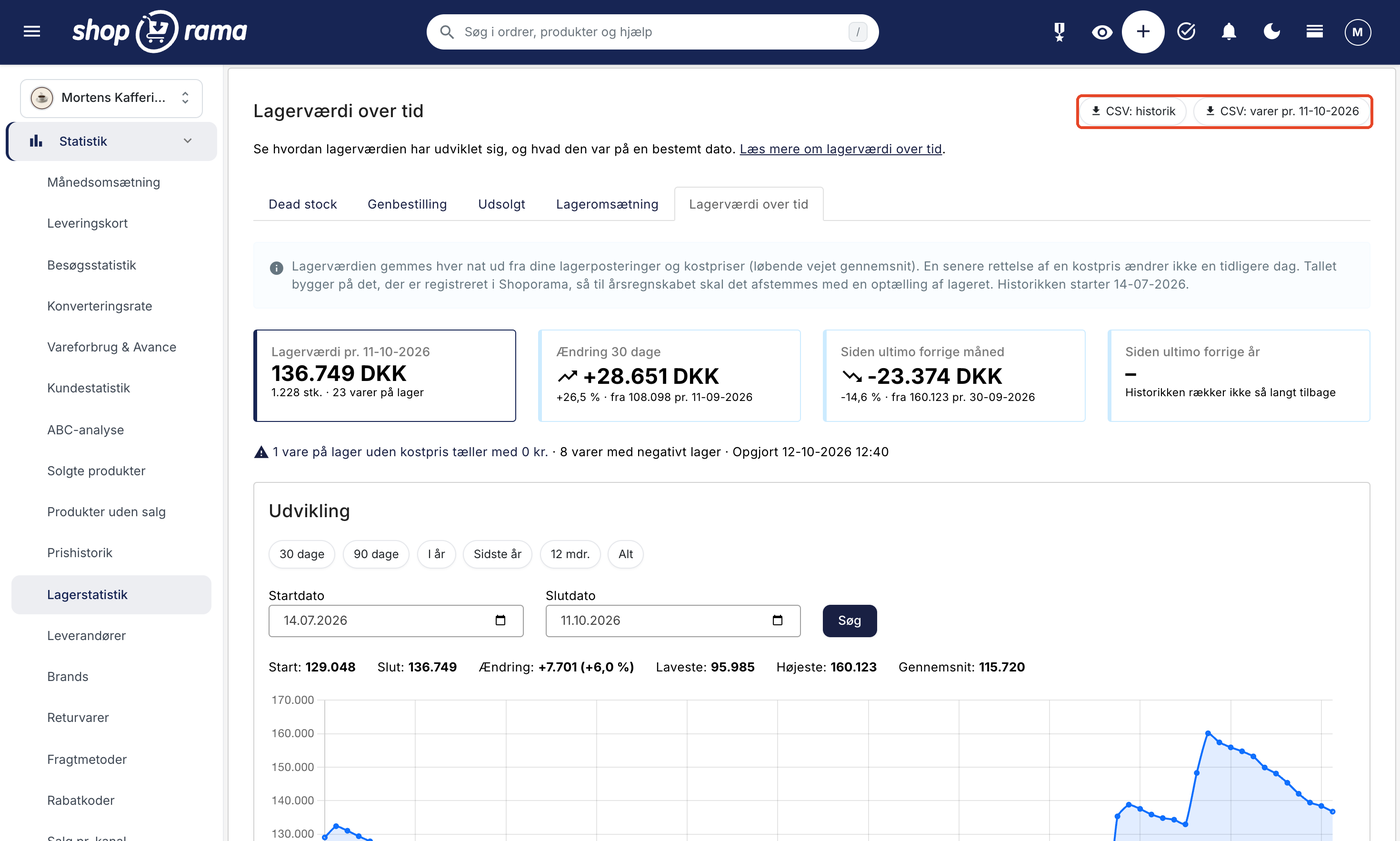
Task: Focus the search orders and products field
Action: (x=652, y=32)
